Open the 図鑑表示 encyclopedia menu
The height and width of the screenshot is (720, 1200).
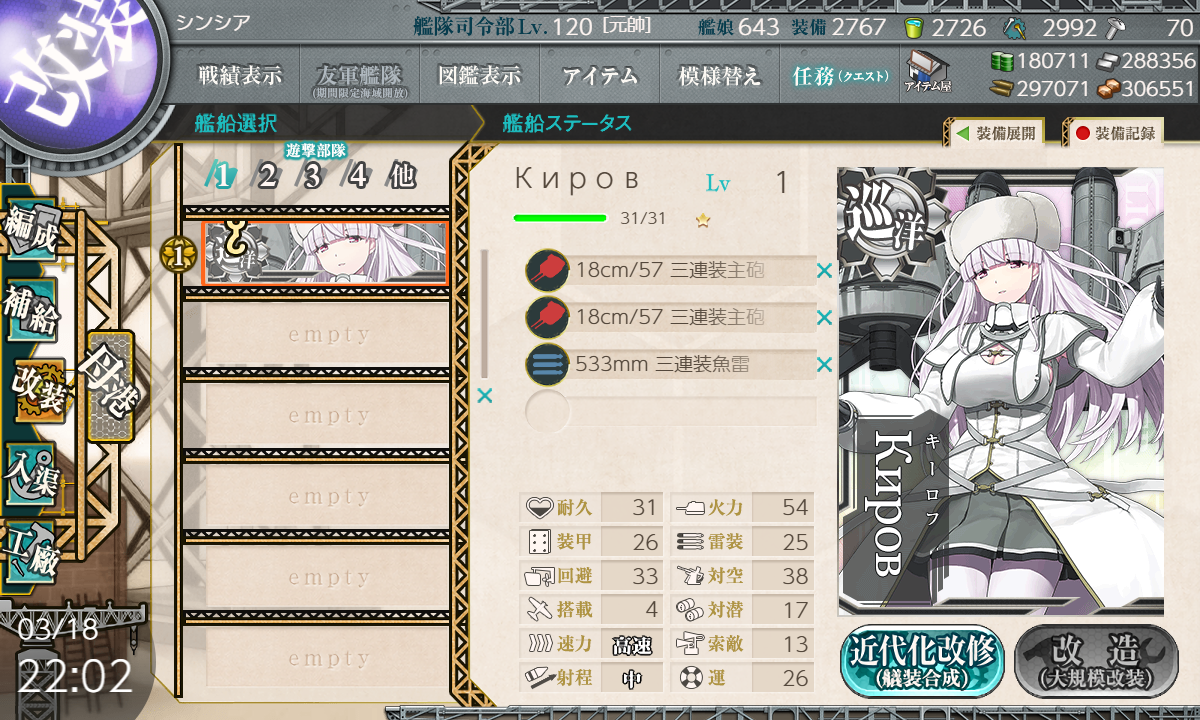481,76
